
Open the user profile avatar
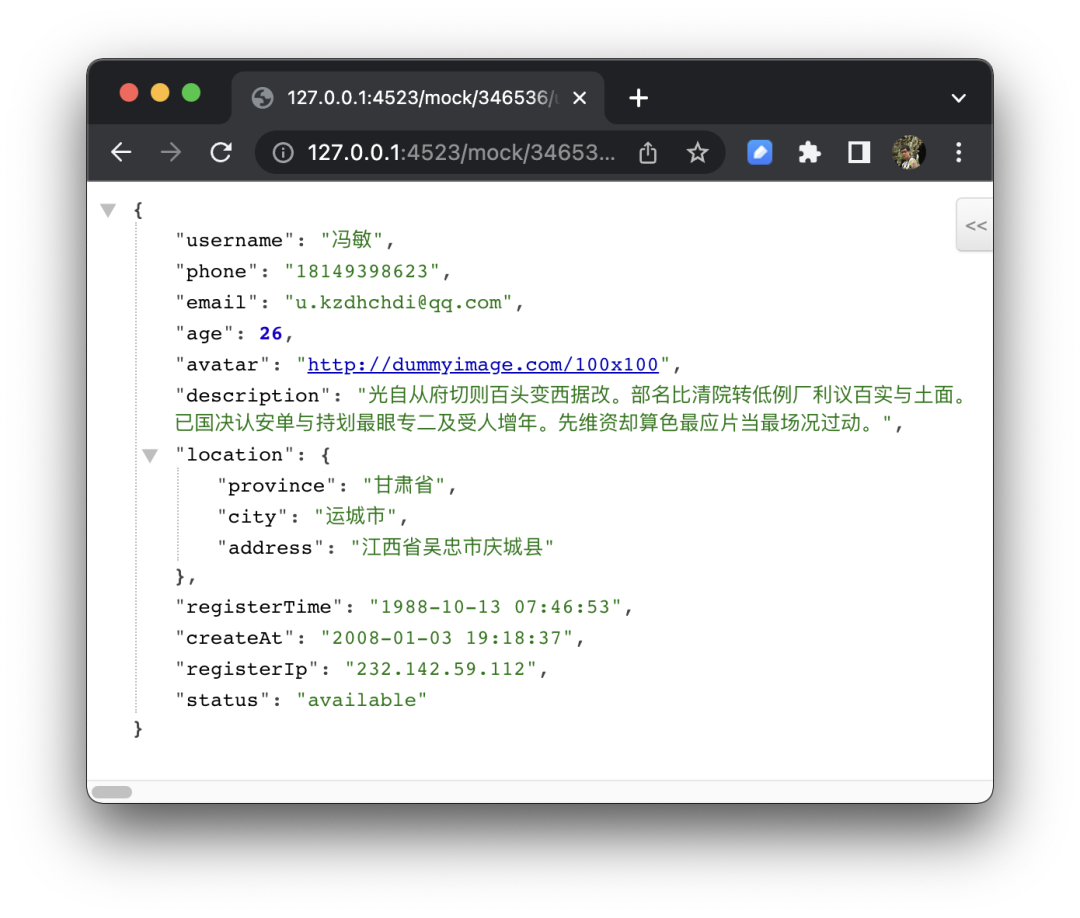click(x=908, y=152)
